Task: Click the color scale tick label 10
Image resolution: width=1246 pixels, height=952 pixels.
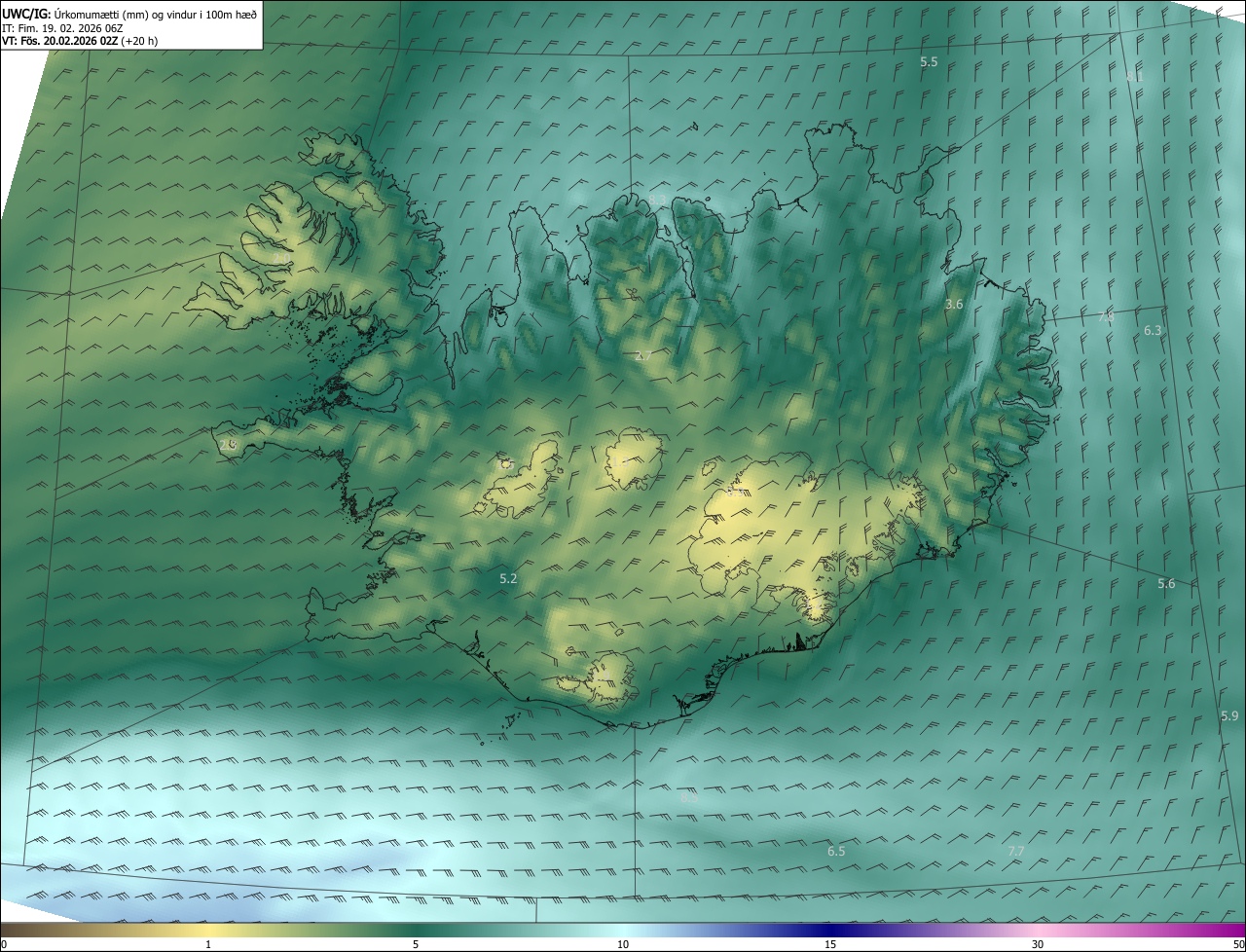Action: tap(623, 944)
